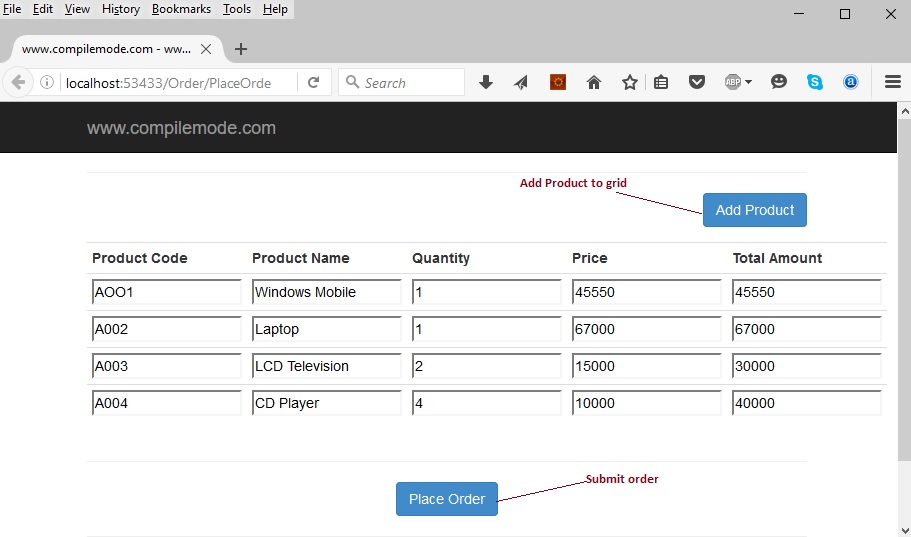The width and height of the screenshot is (911, 537).
Task: Reload the current page
Action: click(x=313, y=83)
